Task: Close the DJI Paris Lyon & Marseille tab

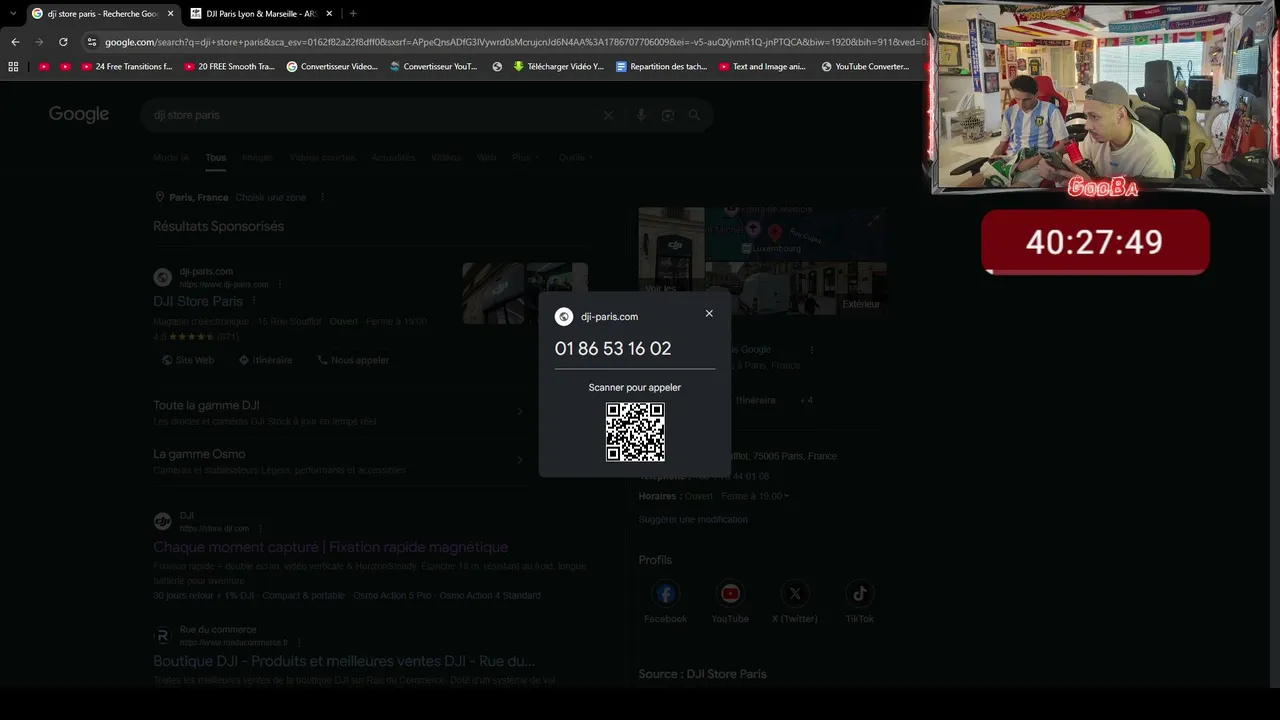Action: coord(329,14)
